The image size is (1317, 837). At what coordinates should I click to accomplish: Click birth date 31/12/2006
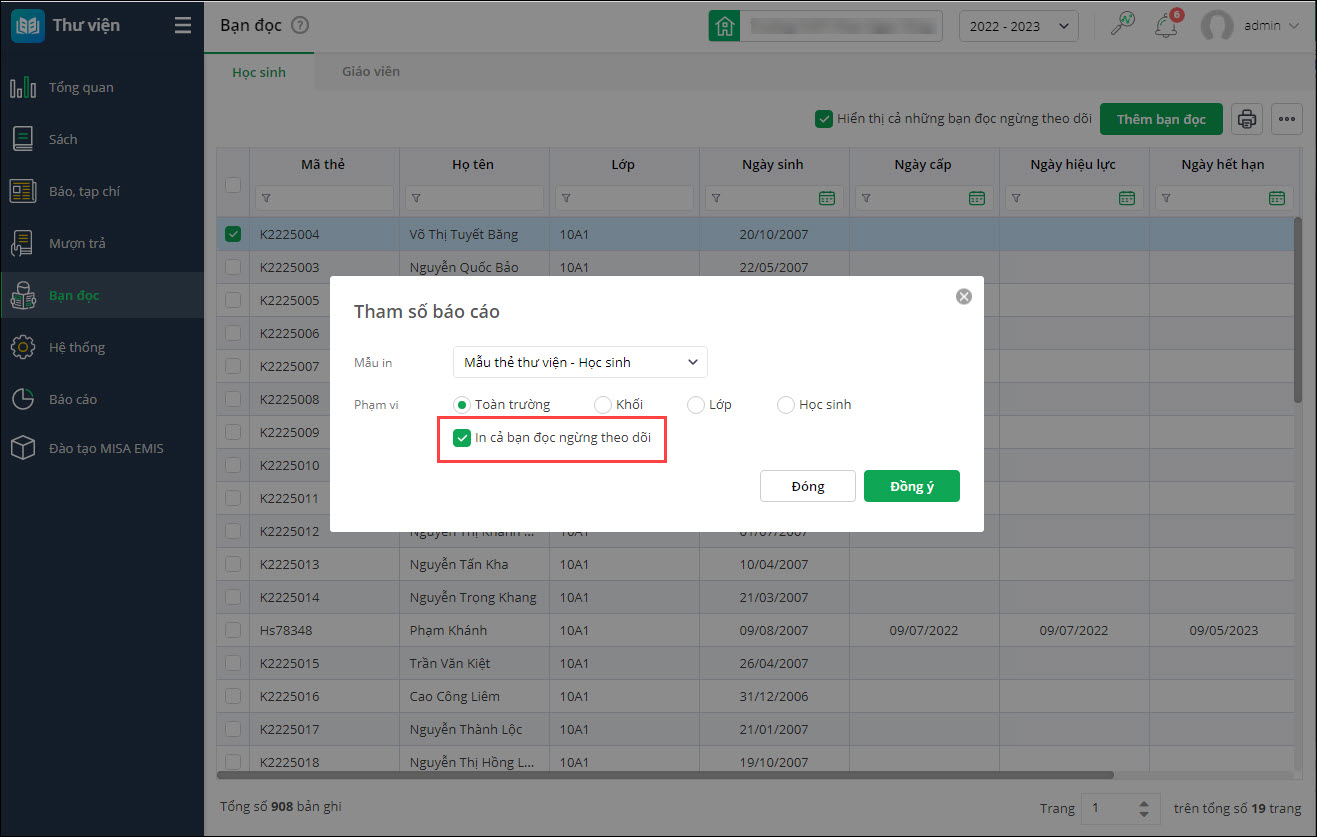point(774,696)
